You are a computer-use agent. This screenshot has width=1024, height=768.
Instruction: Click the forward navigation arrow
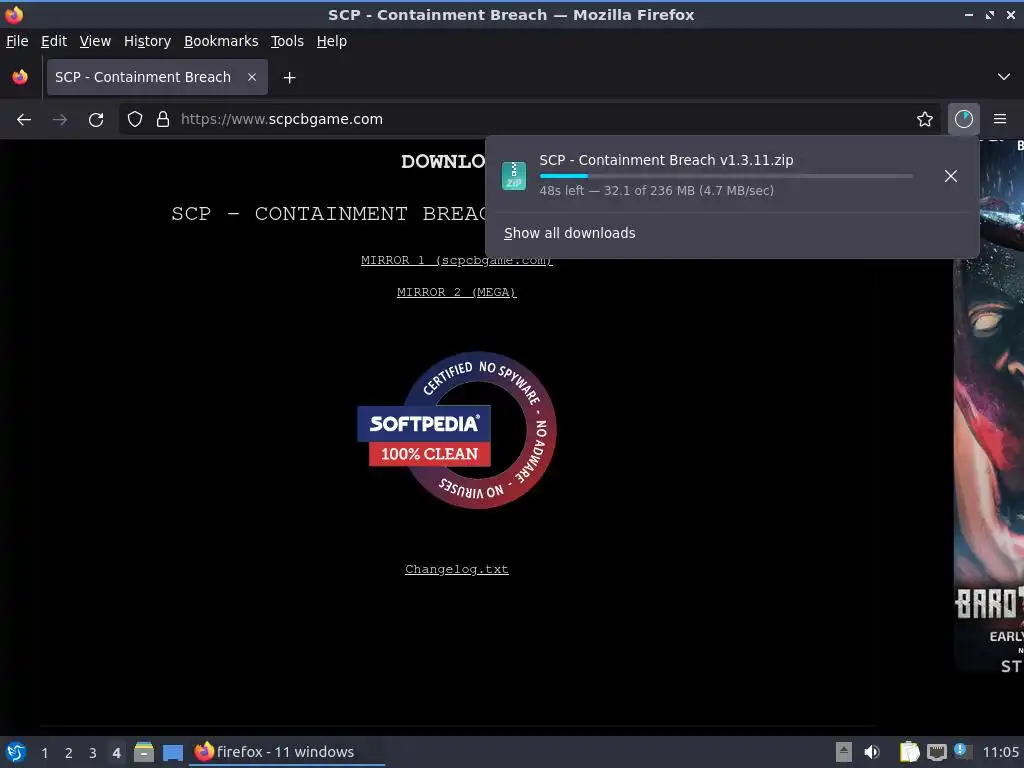(x=59, y=120)
